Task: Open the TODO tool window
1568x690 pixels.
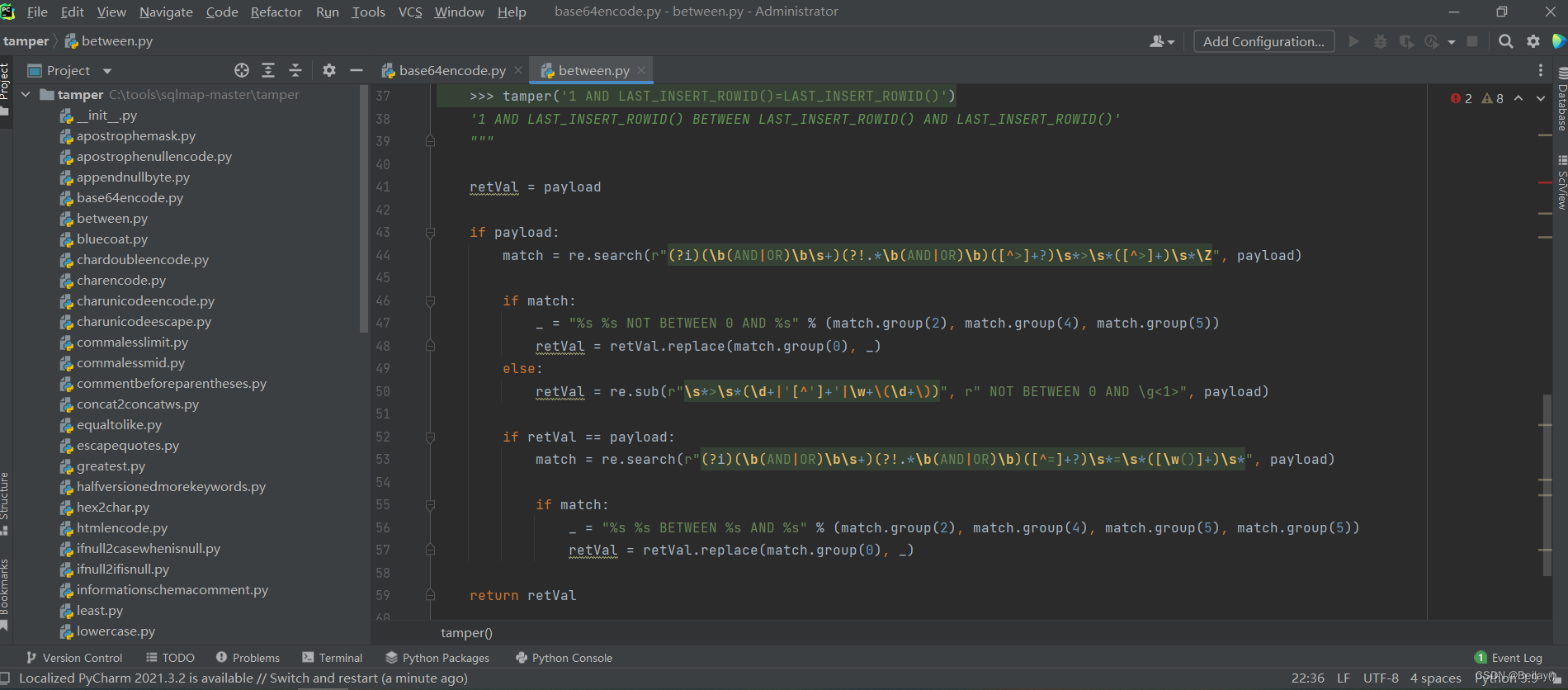Action: (x=171, y=658)
